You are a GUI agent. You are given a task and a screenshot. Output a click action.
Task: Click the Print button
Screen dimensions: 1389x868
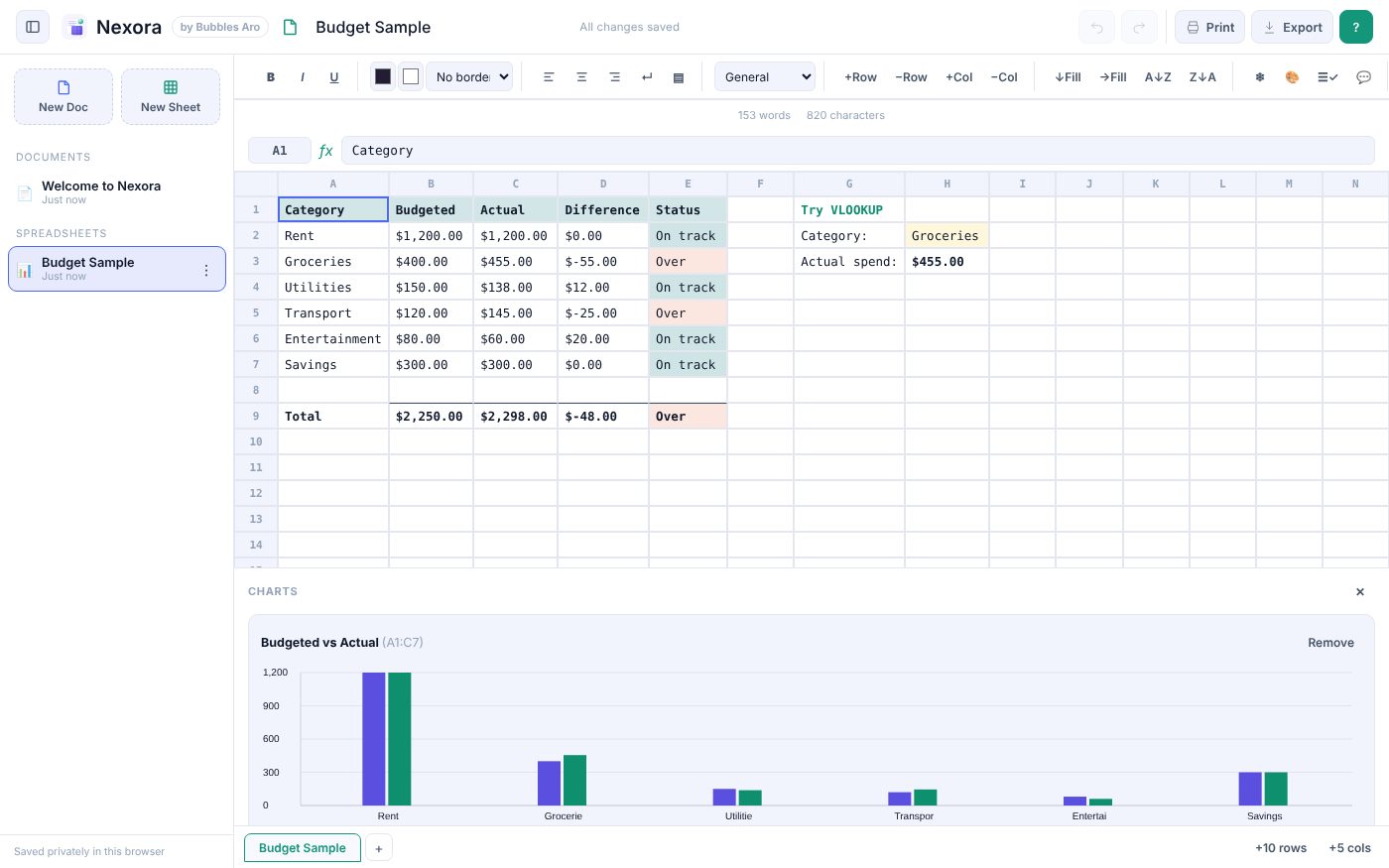pos(1209,27)
